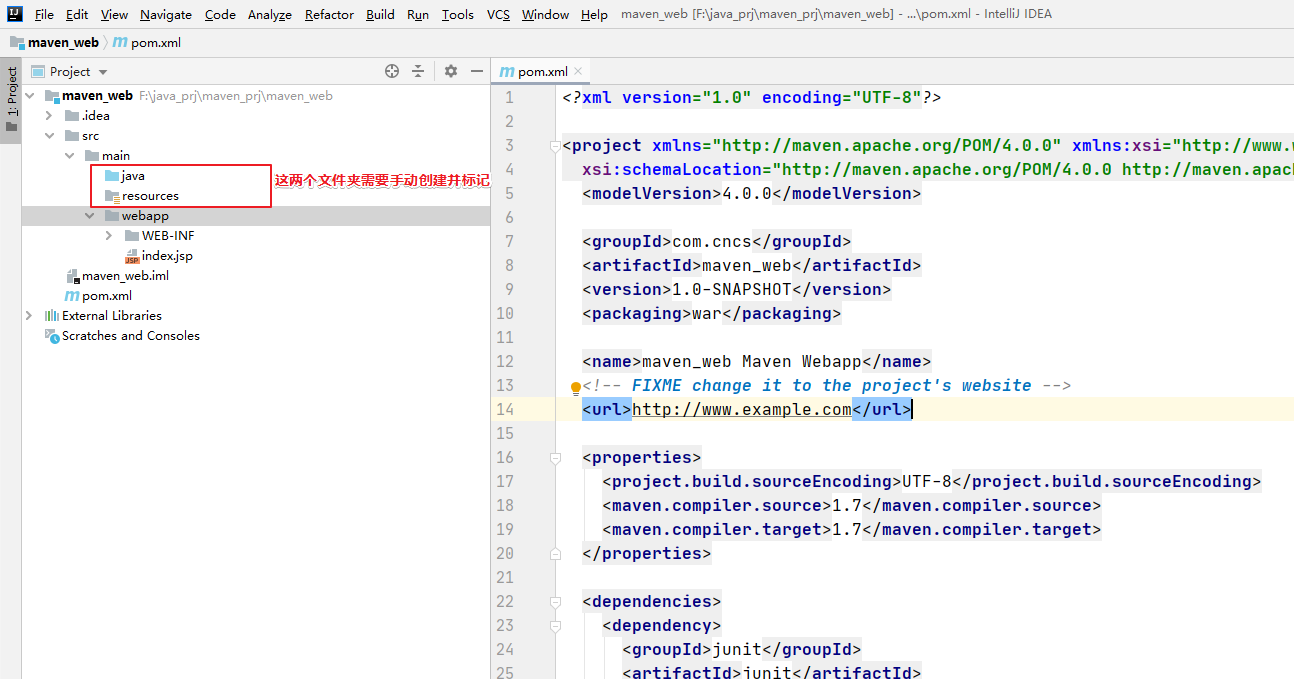The width and height of the screenshot is (1294, 679).
Task: Open the View menu
Action: [x=114, y=14]
